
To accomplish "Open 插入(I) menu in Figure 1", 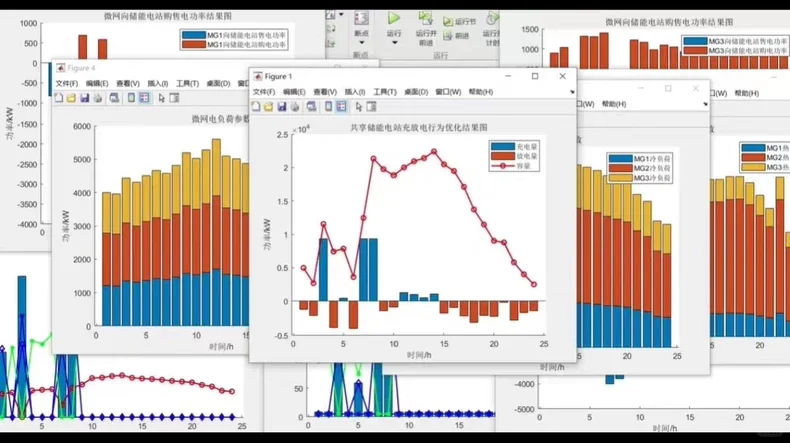I will tap(355, 92).
